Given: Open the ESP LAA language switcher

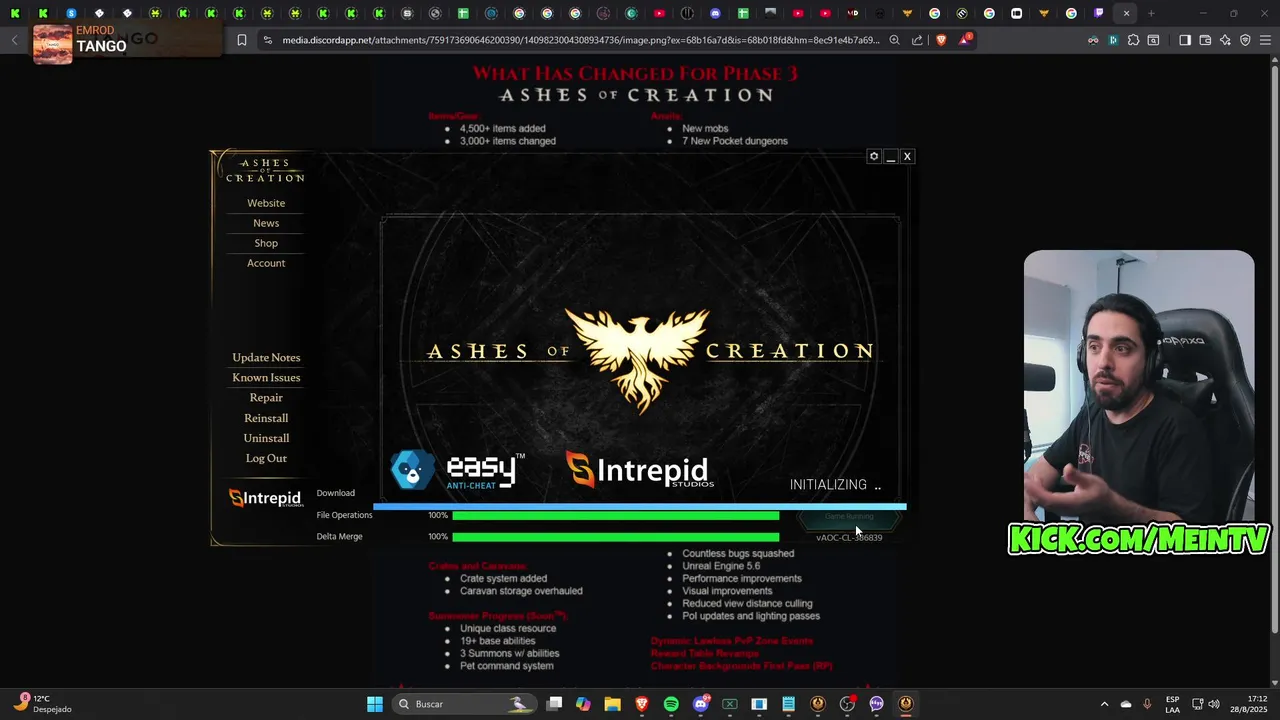Looking at the screenshot, I should [1172, 704].
